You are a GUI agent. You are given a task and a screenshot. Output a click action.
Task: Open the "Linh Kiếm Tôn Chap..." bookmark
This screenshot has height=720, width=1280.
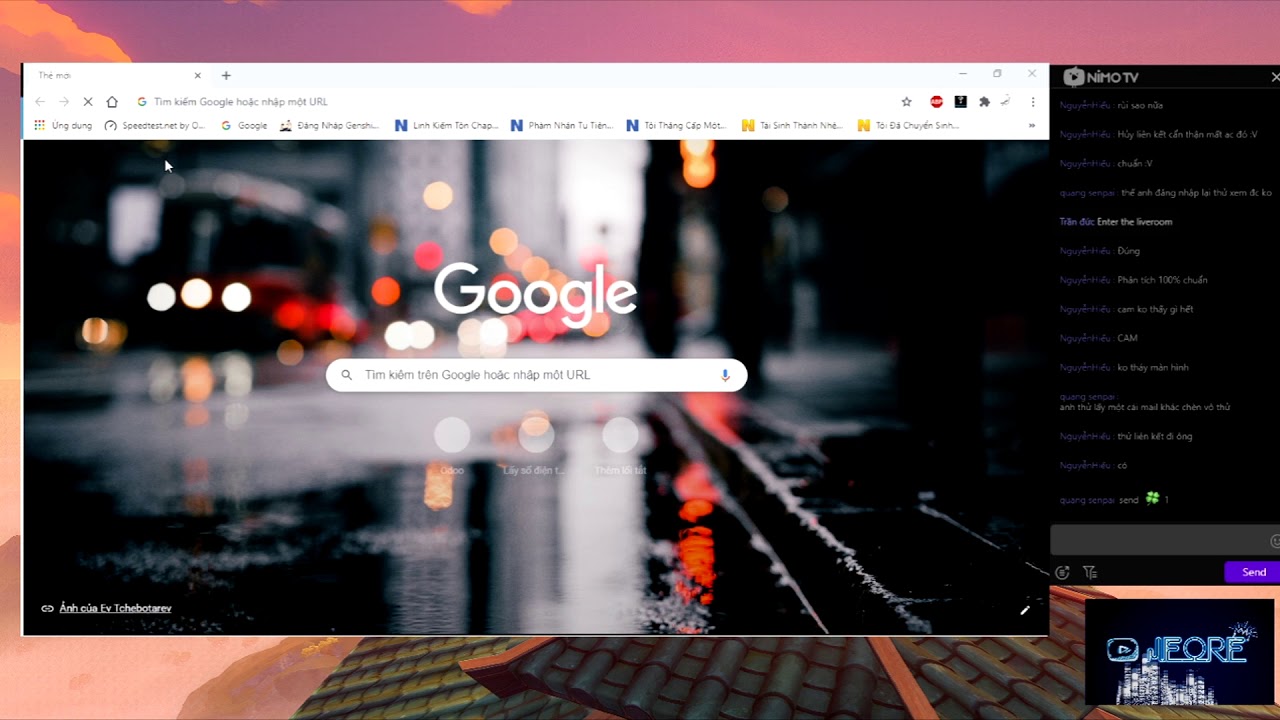click(446, 126)
